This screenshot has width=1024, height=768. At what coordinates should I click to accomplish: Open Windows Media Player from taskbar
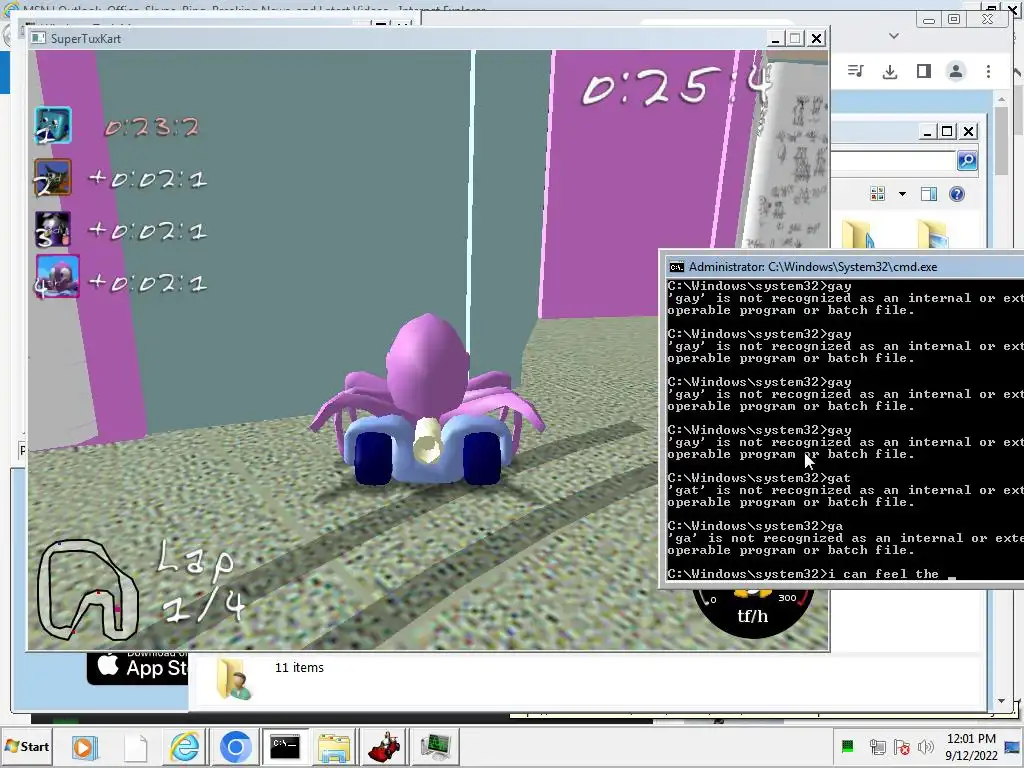tap(84, 746)
